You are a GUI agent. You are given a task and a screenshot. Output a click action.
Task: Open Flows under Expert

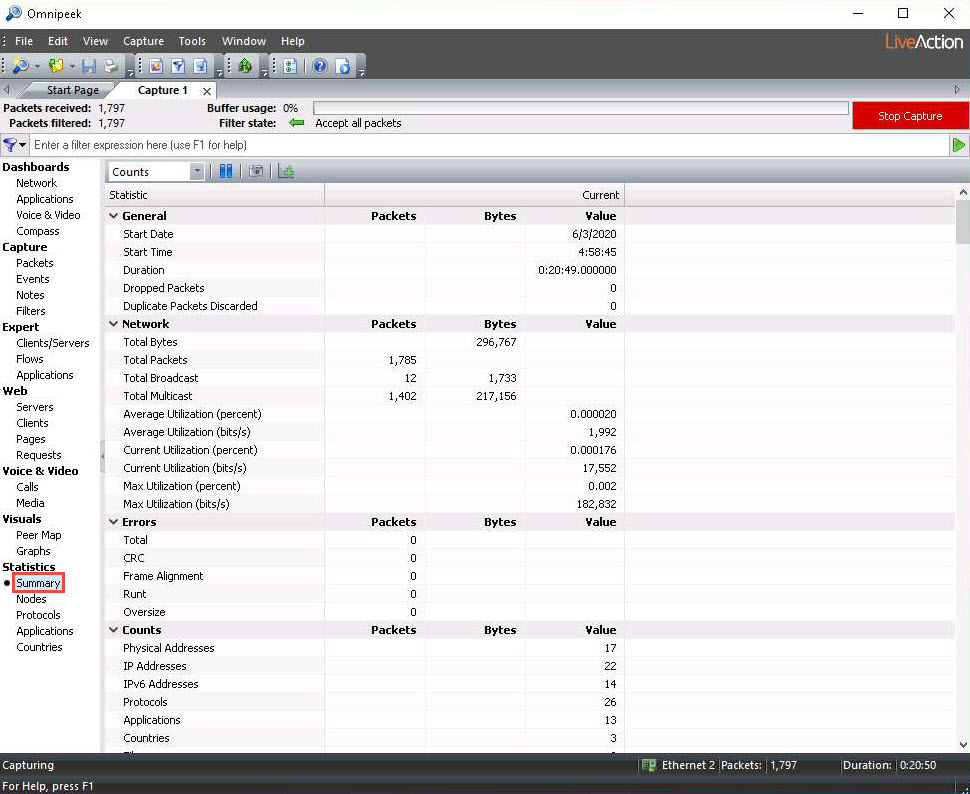(30, 359)
